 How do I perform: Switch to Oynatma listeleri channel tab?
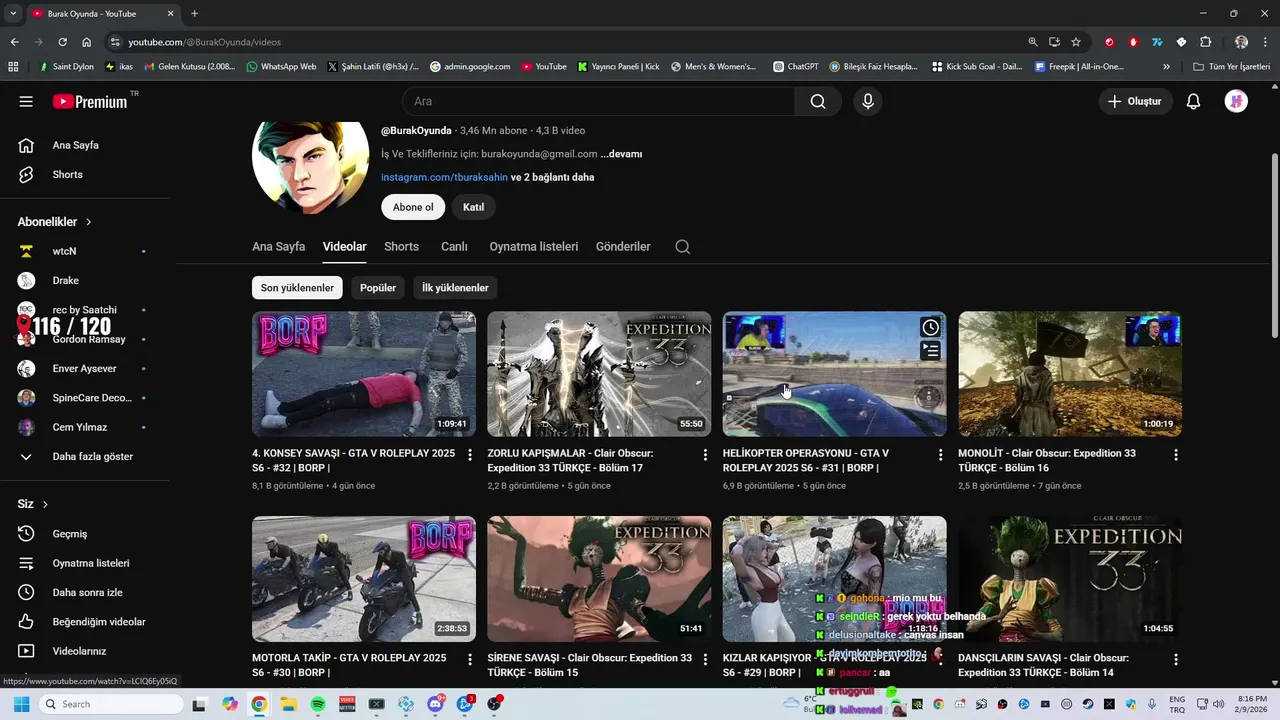pyautogui.click(x=533, y=247)
